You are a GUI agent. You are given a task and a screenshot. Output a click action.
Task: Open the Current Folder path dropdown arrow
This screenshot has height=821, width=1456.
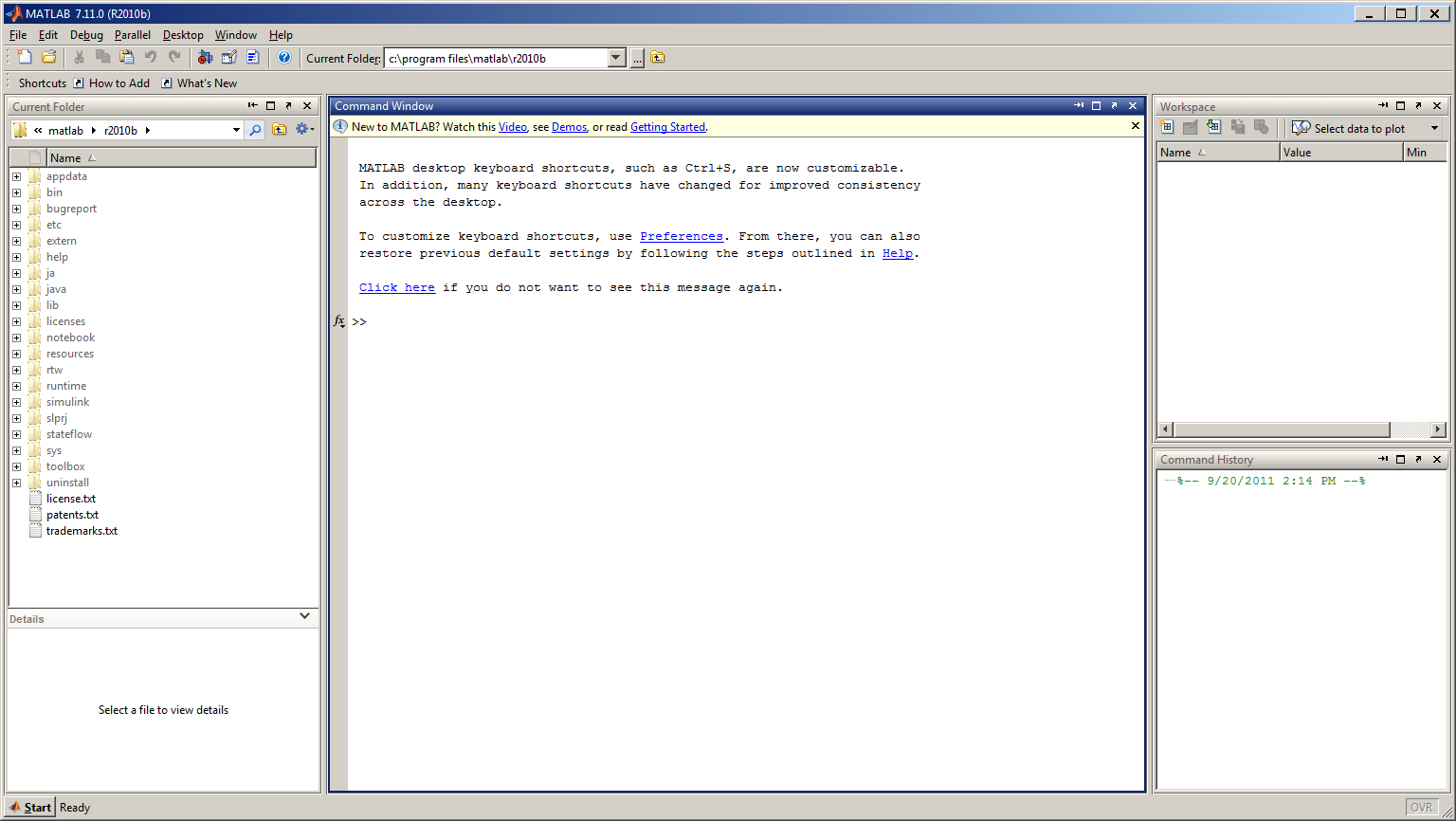(616, 59)
